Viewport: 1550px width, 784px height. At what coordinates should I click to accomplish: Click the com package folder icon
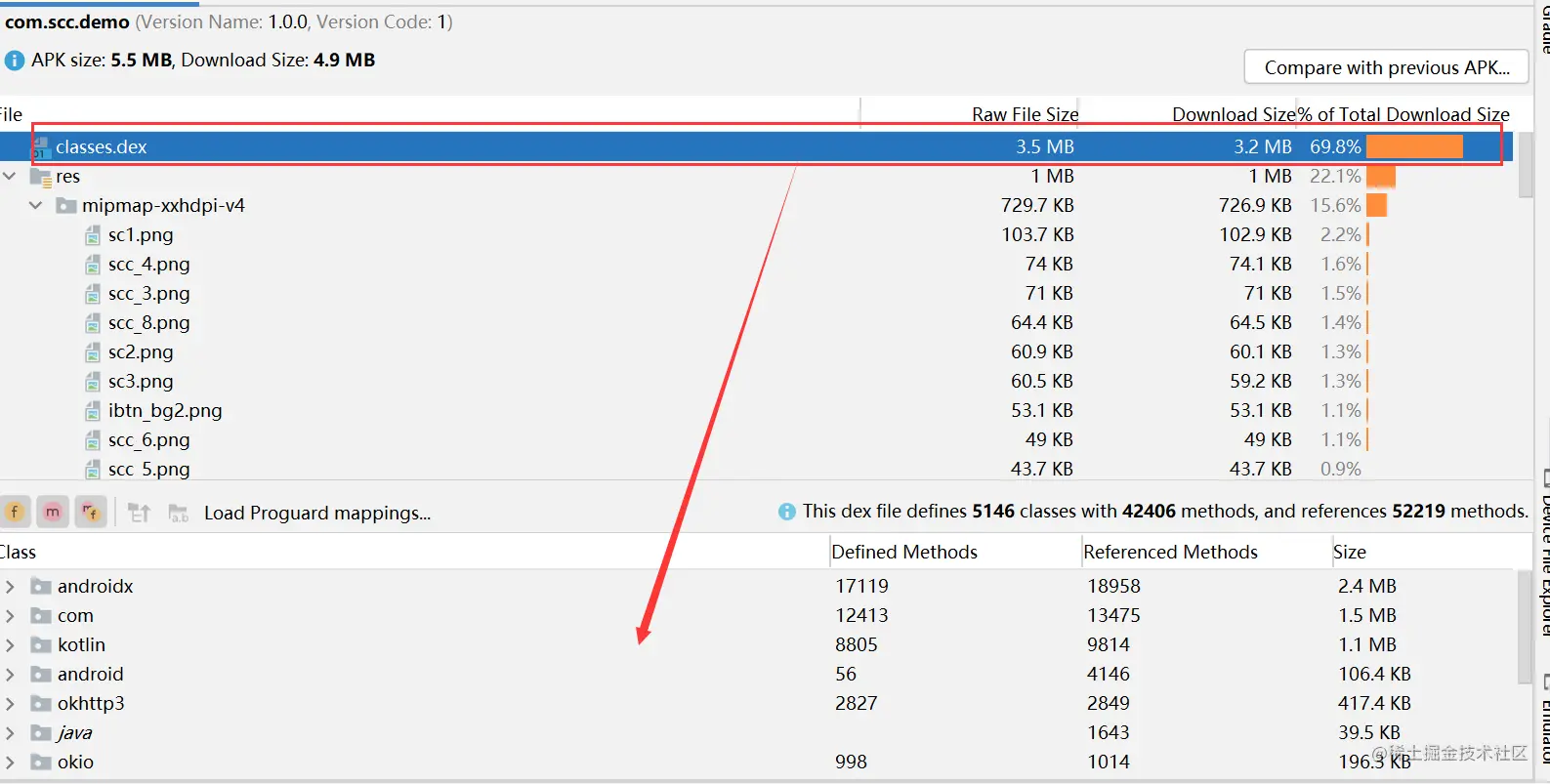(x=41, y=615)
